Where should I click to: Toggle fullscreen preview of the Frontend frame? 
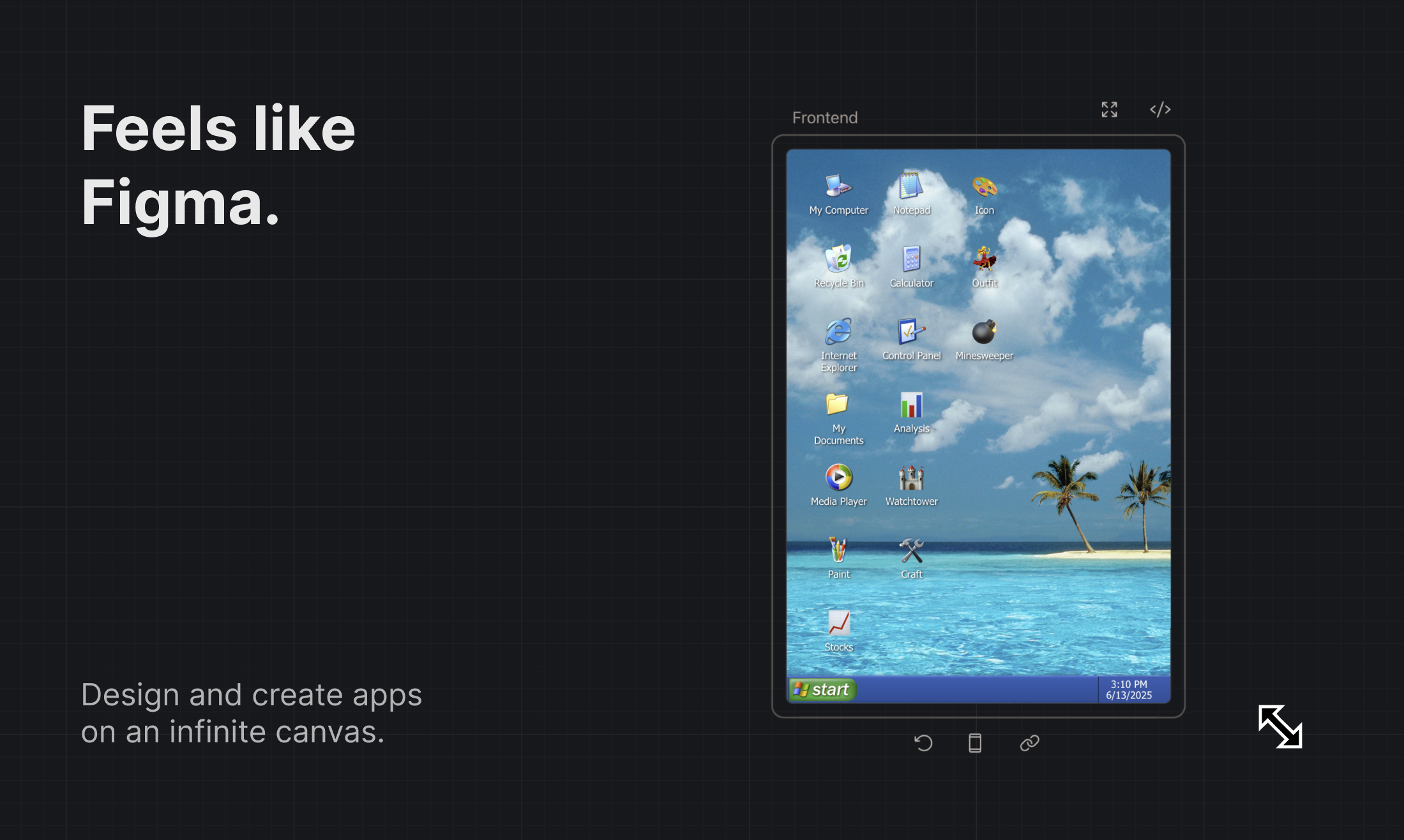tap(1109, 109)
